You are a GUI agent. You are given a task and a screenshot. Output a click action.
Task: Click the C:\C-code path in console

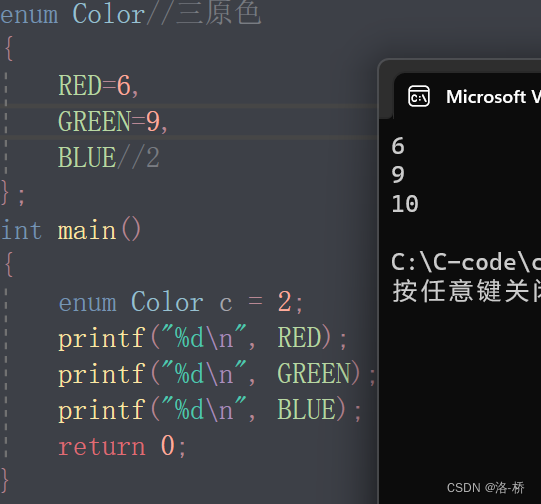pos(466,262)
